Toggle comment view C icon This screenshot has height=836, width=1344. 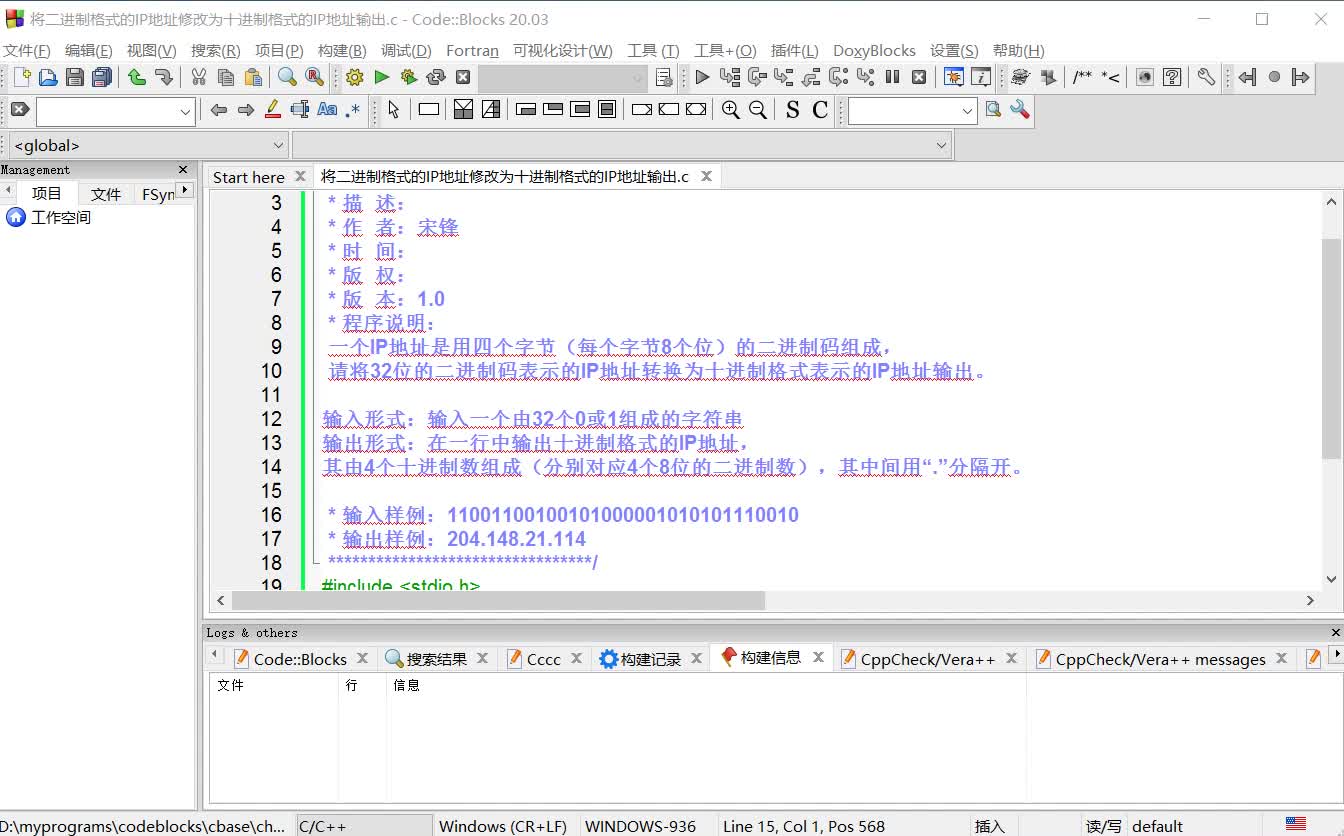coord(820,110)
